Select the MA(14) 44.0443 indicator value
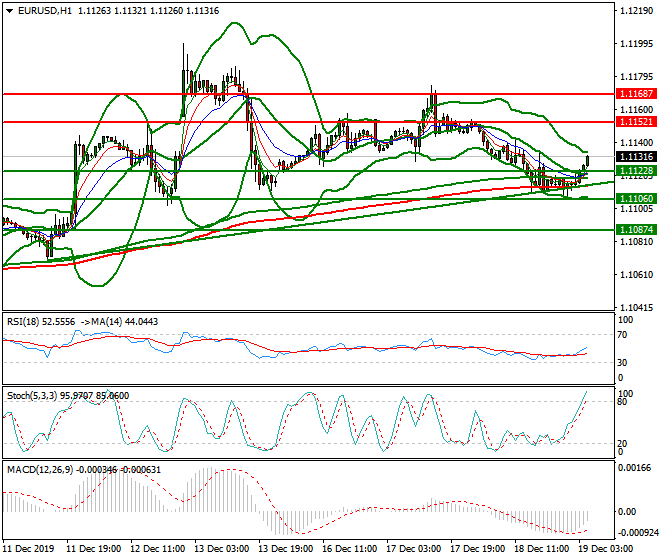The height and width of the screenshot is (560, 660). point(123,322)
